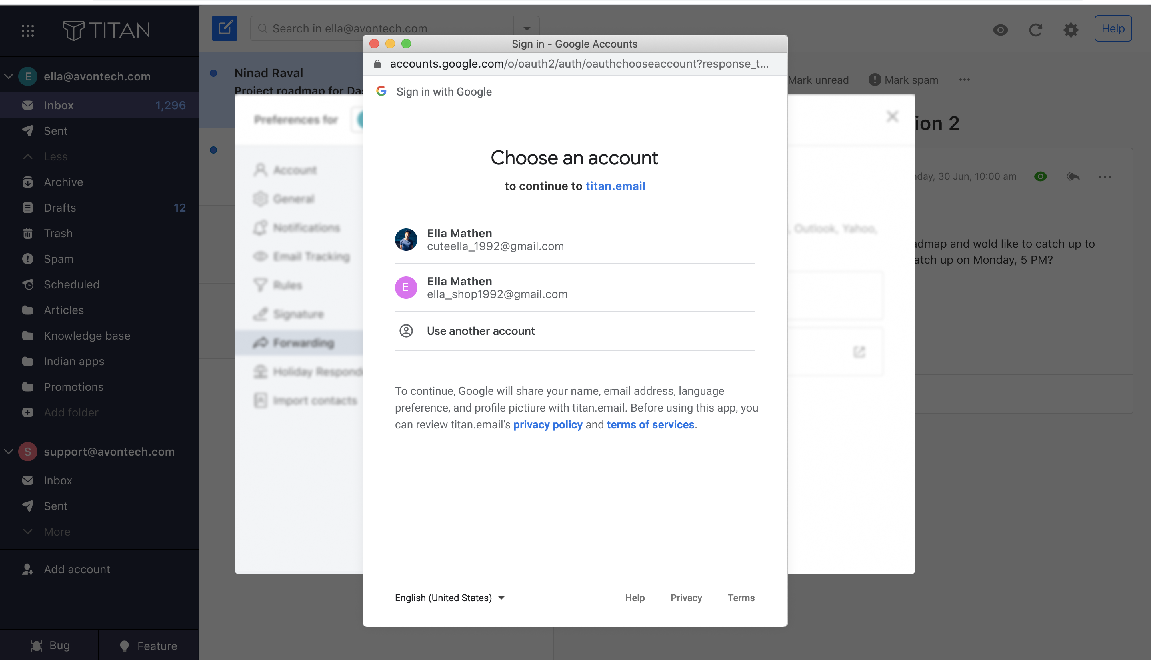Click the Help button
Screen dimensions: 1151x660
(1113, 29)
